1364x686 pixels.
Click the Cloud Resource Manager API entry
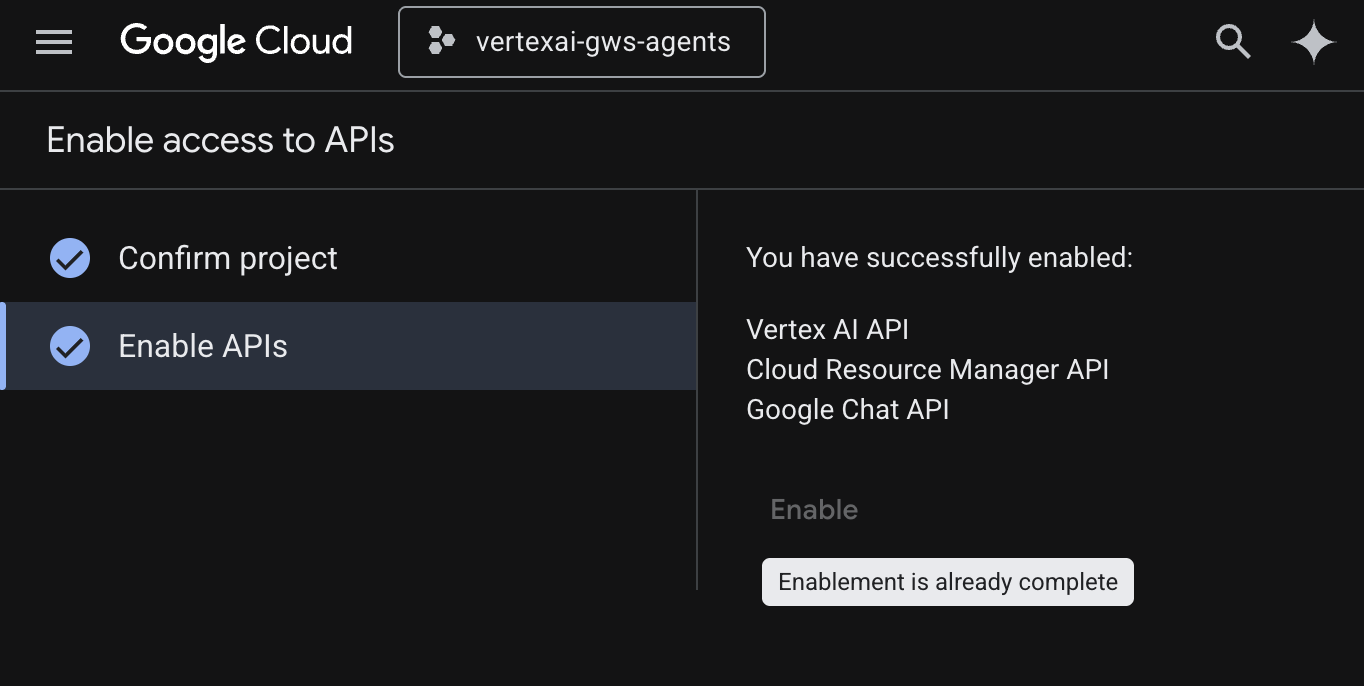(x=927, y=369)
